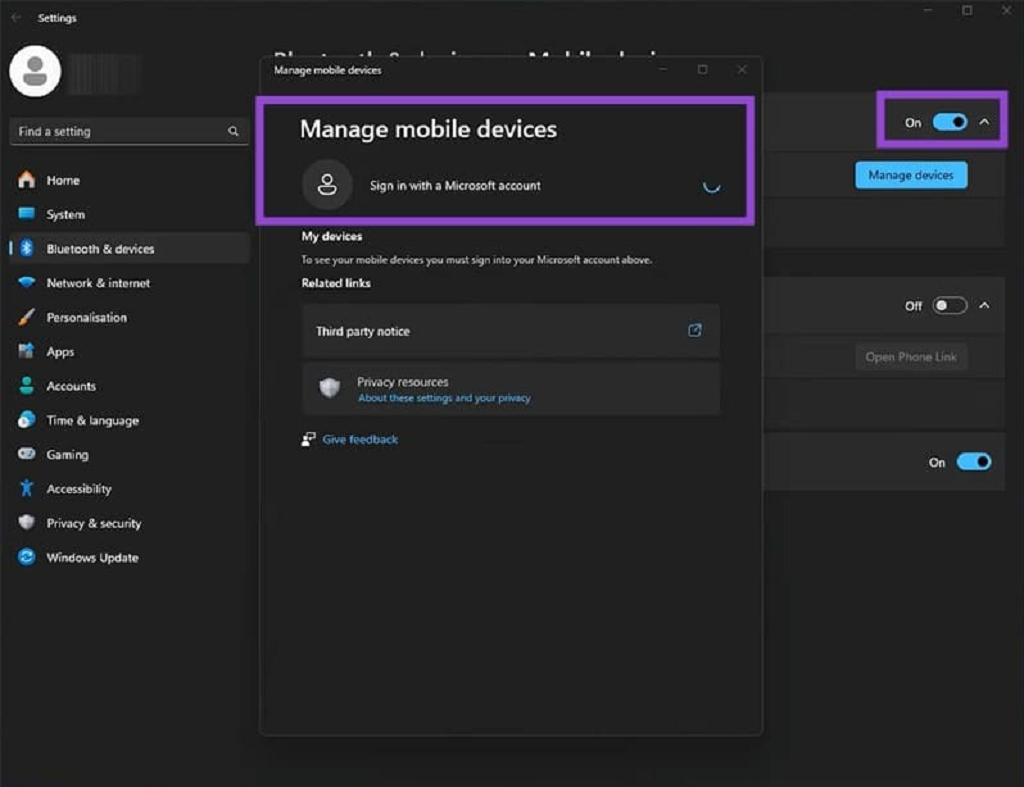Turn off the top highlighted On toggle
This screenshot has width=1024, height=787.
(950, 122)
